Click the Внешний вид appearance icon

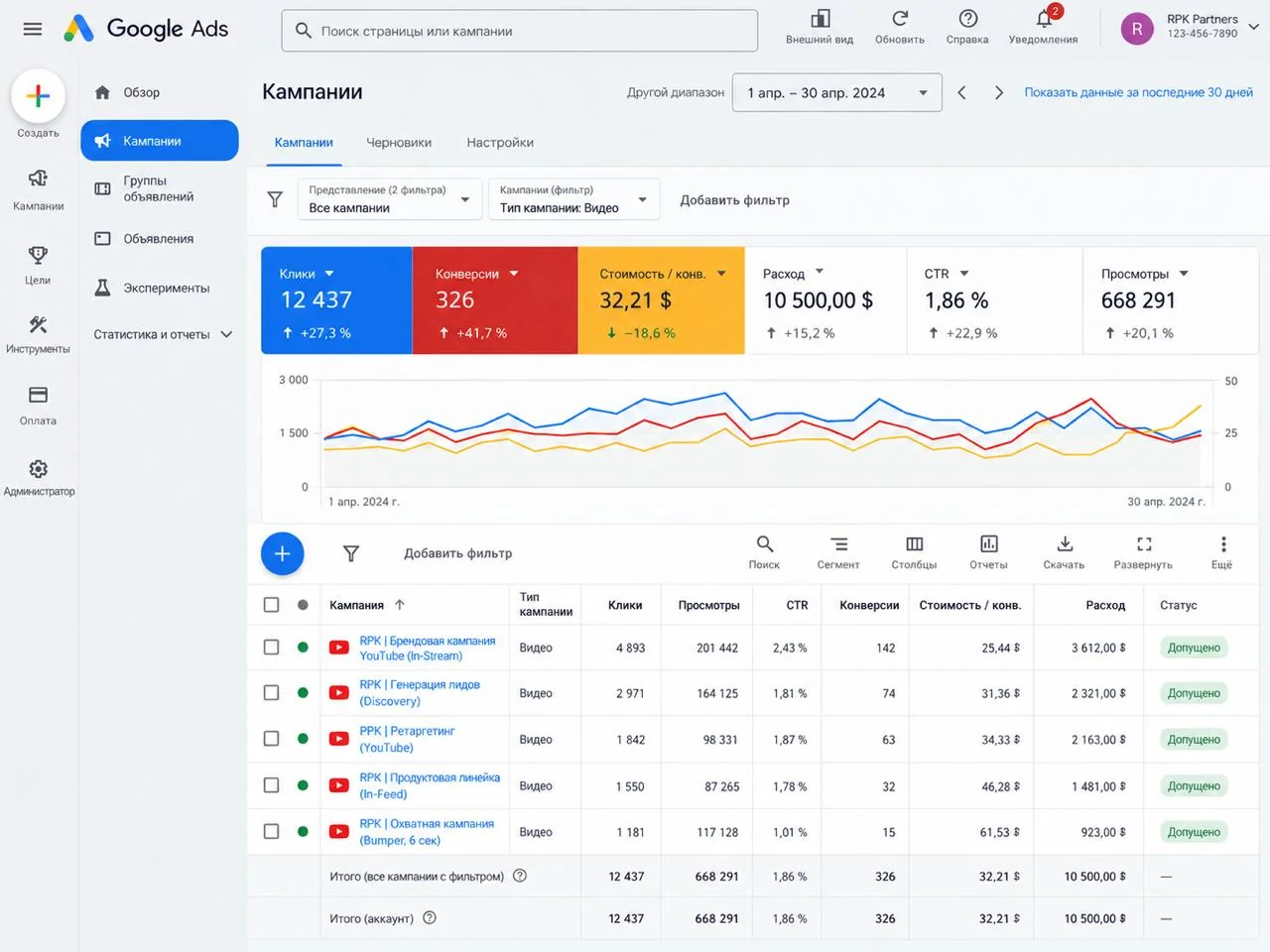(x=820, y=19)
